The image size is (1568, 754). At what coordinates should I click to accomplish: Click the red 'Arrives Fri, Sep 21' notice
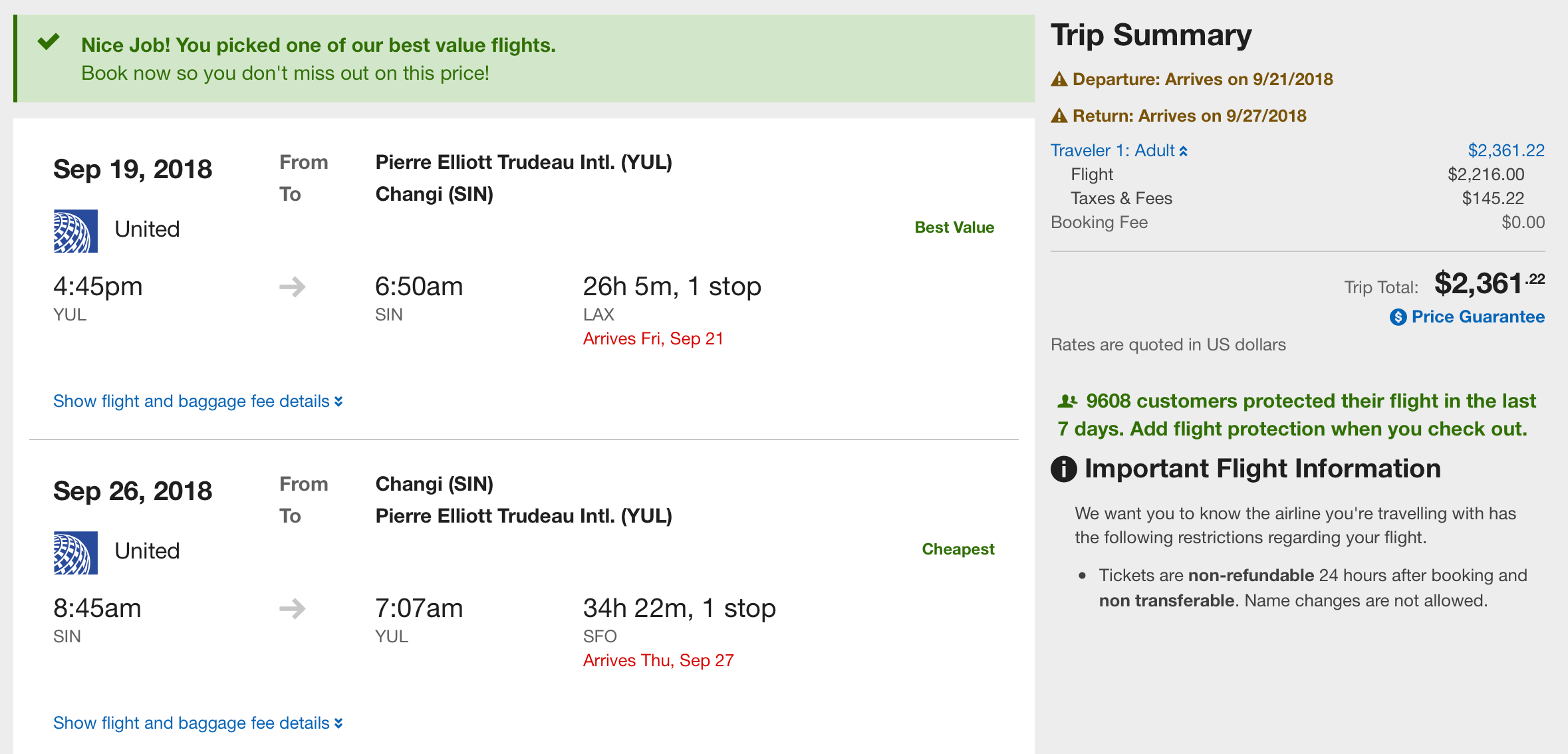click(653, 338)
